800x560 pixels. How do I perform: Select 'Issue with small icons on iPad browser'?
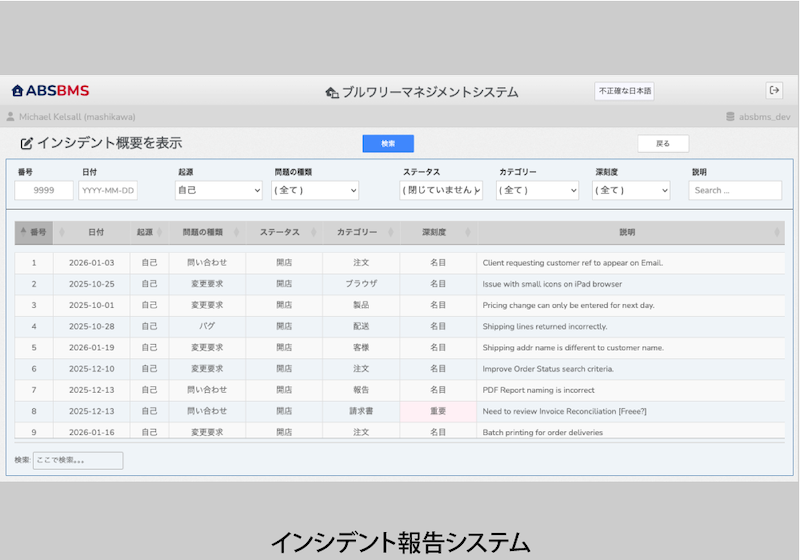tap(399, 284)
